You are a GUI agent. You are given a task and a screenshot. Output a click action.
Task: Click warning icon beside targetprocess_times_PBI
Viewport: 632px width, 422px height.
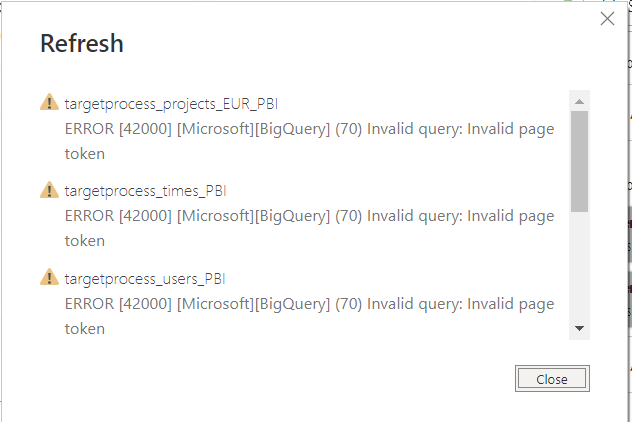pos(50,190)
